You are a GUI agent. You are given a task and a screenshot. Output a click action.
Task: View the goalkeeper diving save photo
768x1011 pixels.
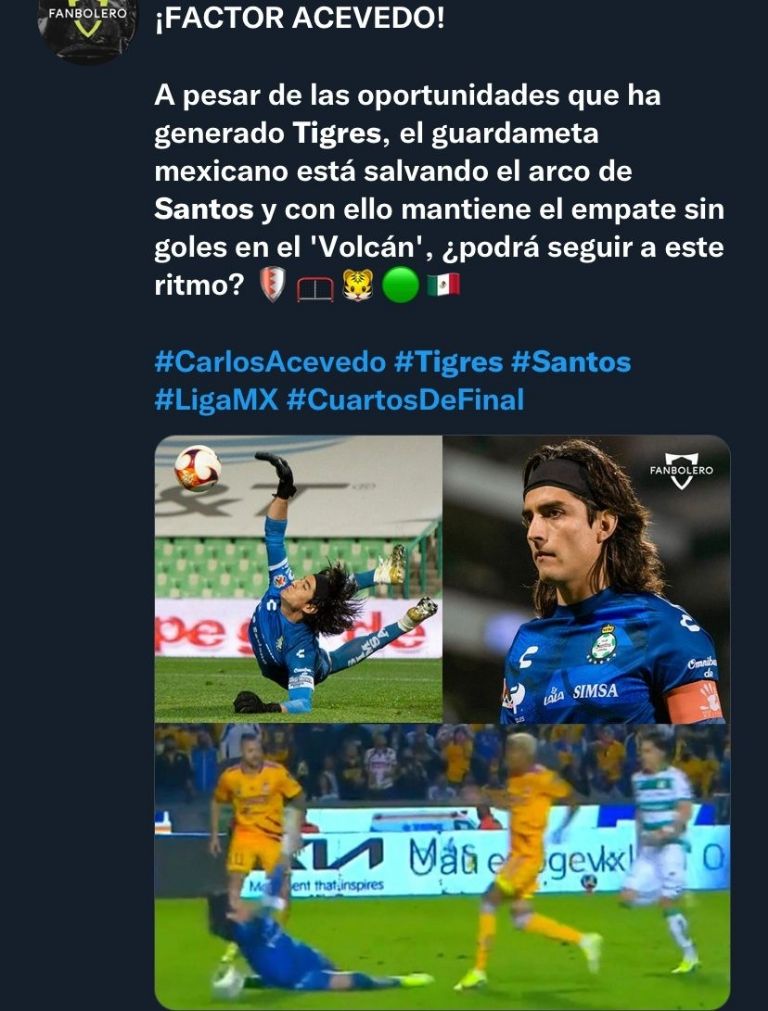pos(299,578)
